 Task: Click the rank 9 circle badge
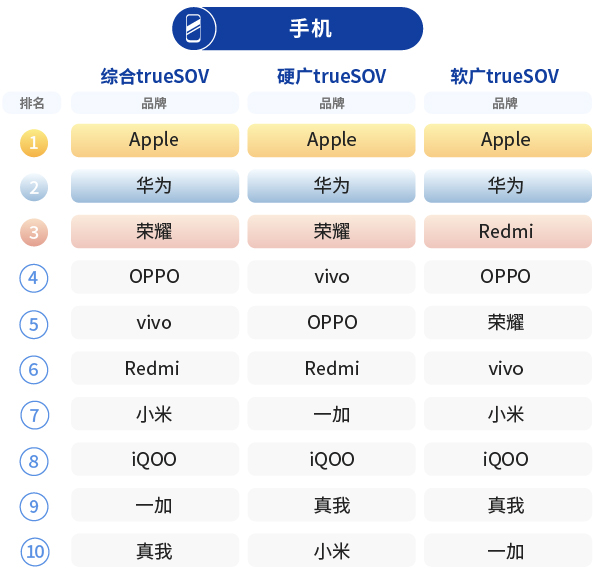point(34,506)
